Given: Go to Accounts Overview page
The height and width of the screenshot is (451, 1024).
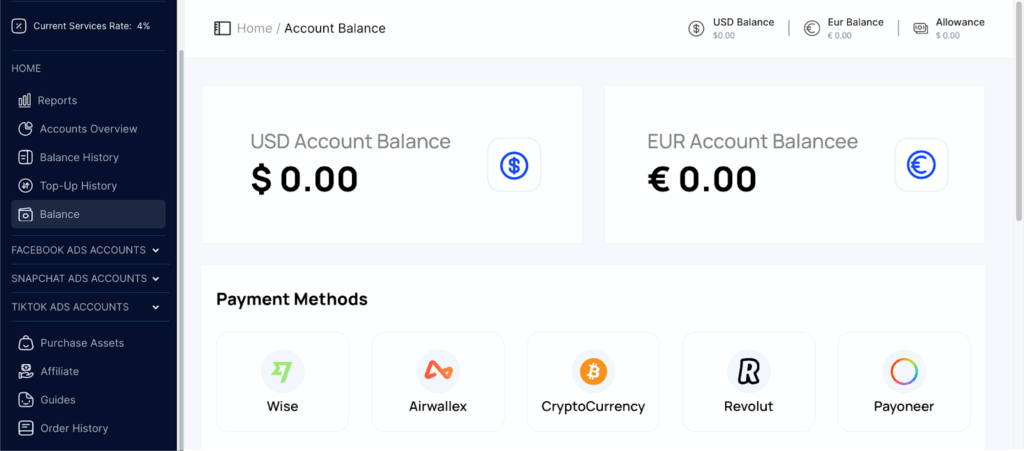Looking at the screenshot, I should click(88, 129).
